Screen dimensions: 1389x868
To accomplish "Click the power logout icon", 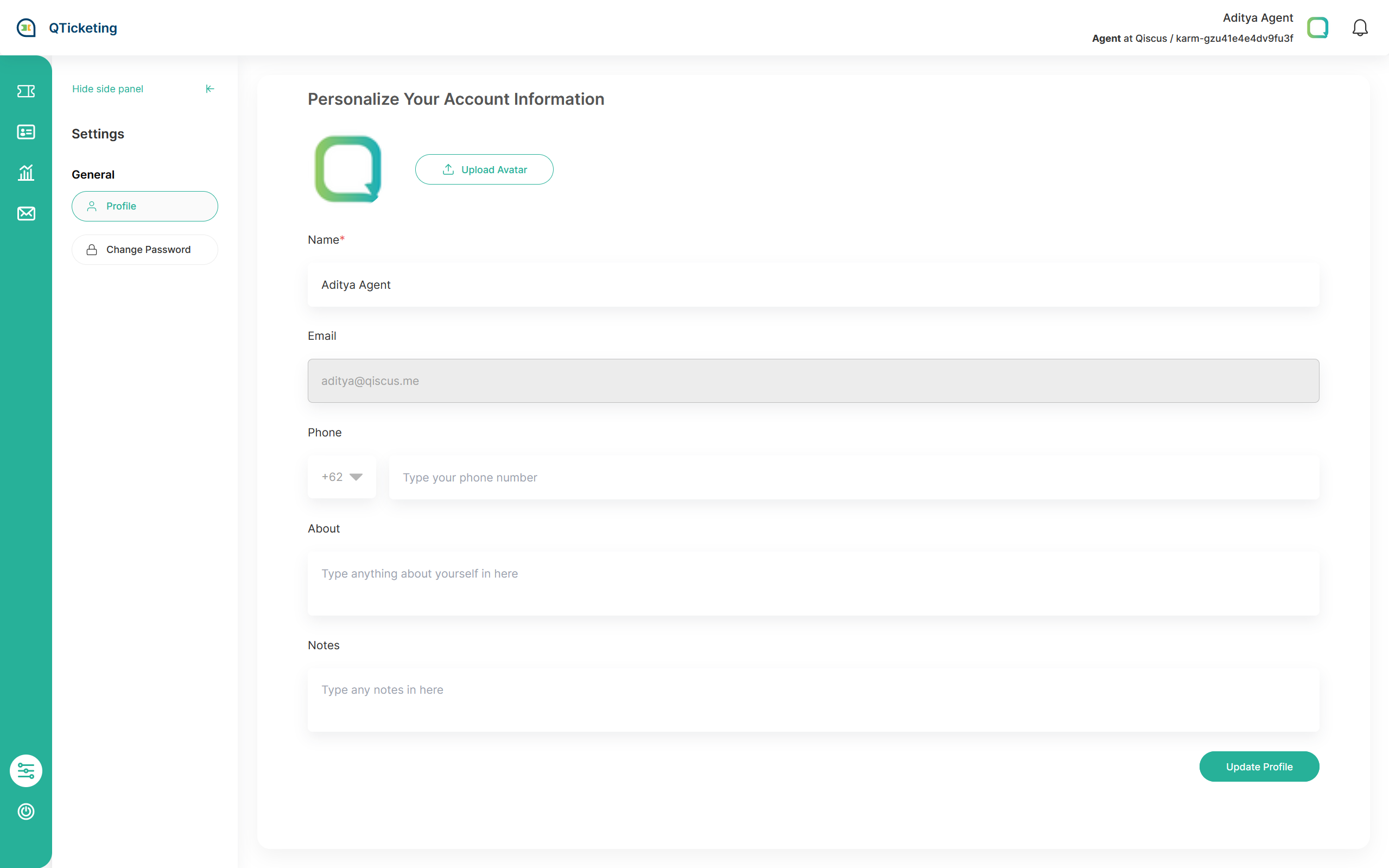I will click(x=26, y=811).
